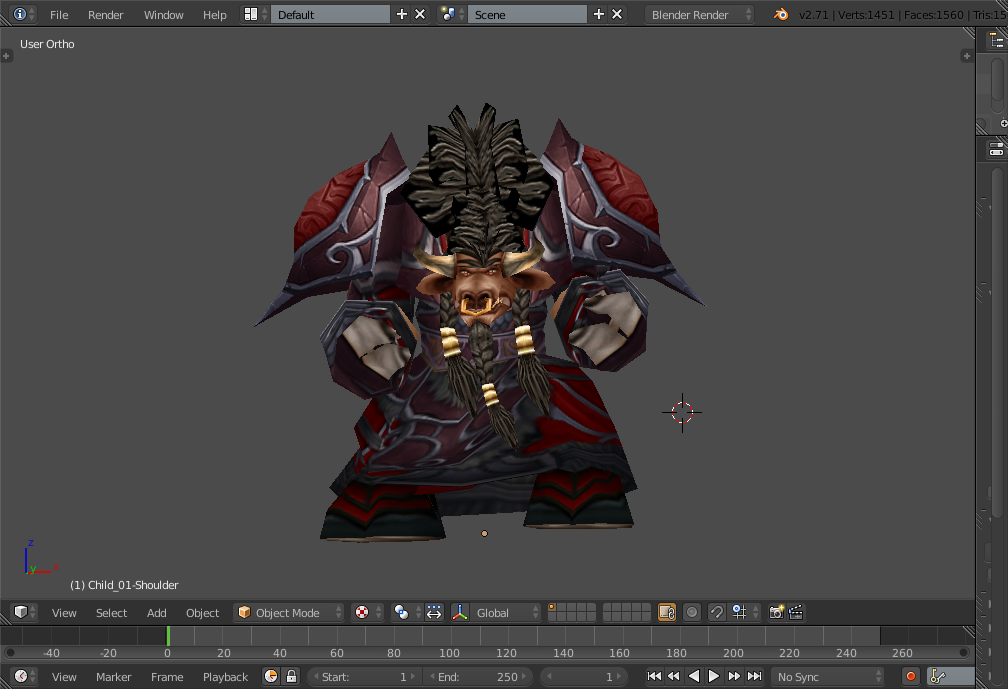Screen dimensions: 1008x689
Task: Open the Add menu
Action: coord(156,613)
